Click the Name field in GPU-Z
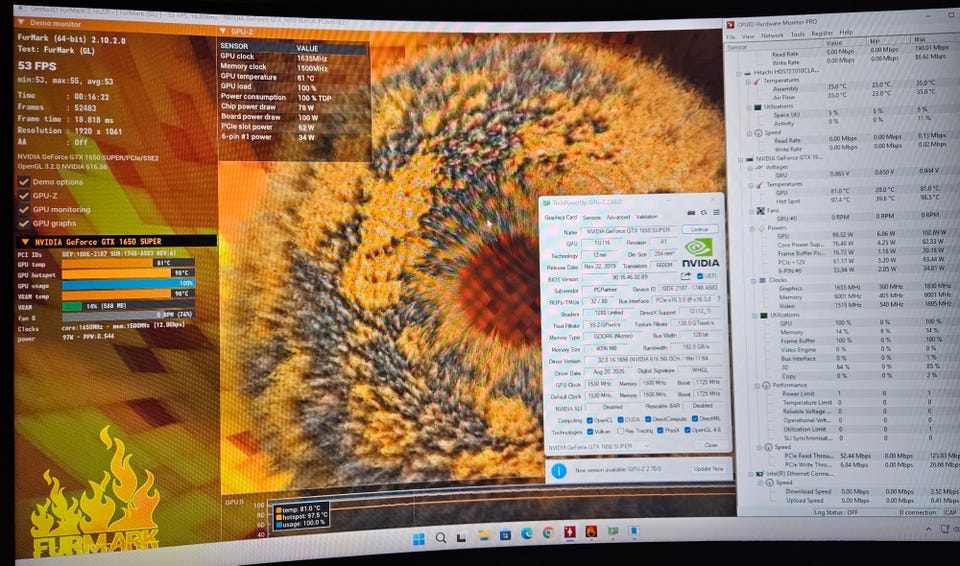Image resolution: width=960 pixels, height=566 pixels. (x=629, y=231)
